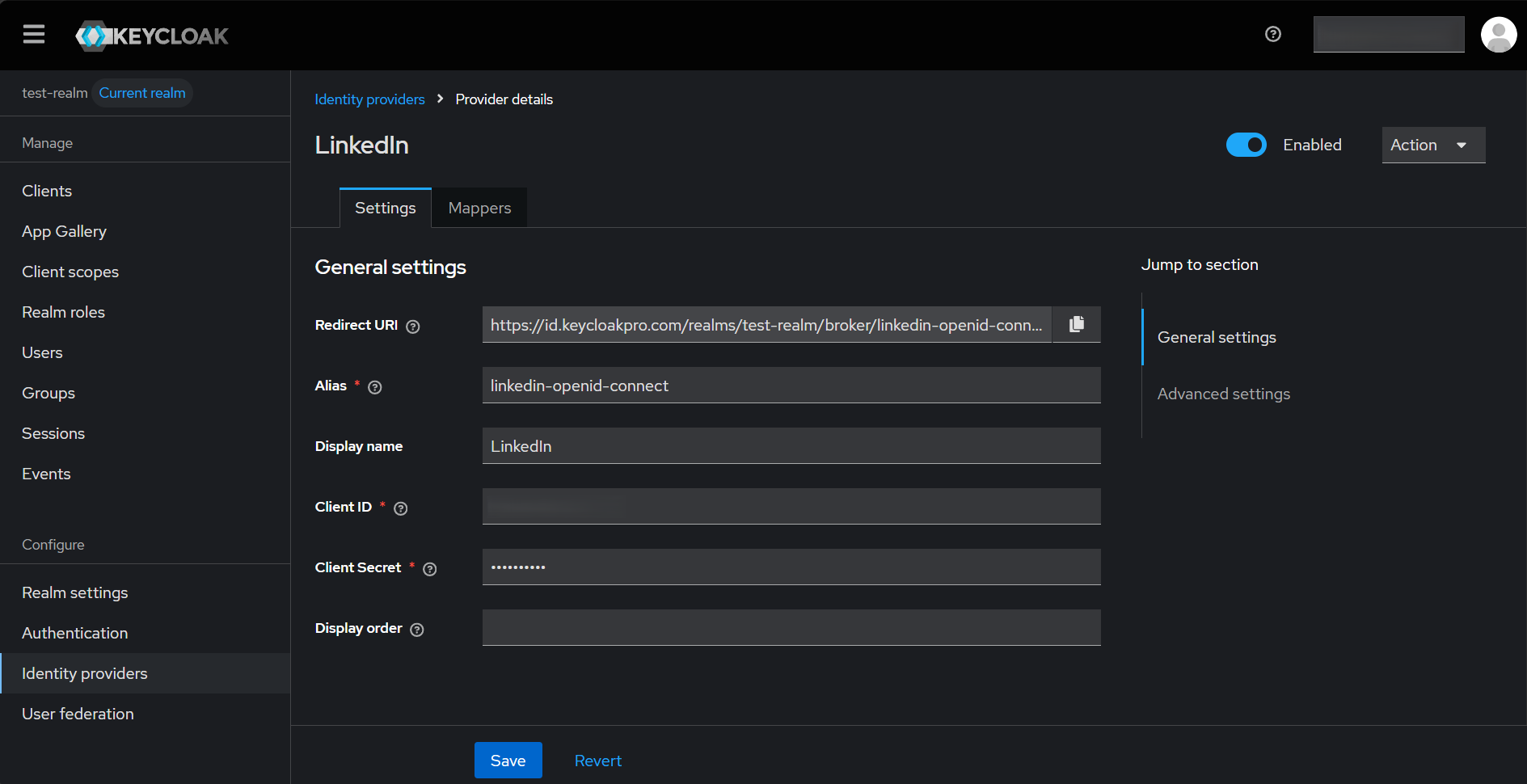Click the Keycloak logo
This screenshot has height=784, width=1527.
(152, 36)
